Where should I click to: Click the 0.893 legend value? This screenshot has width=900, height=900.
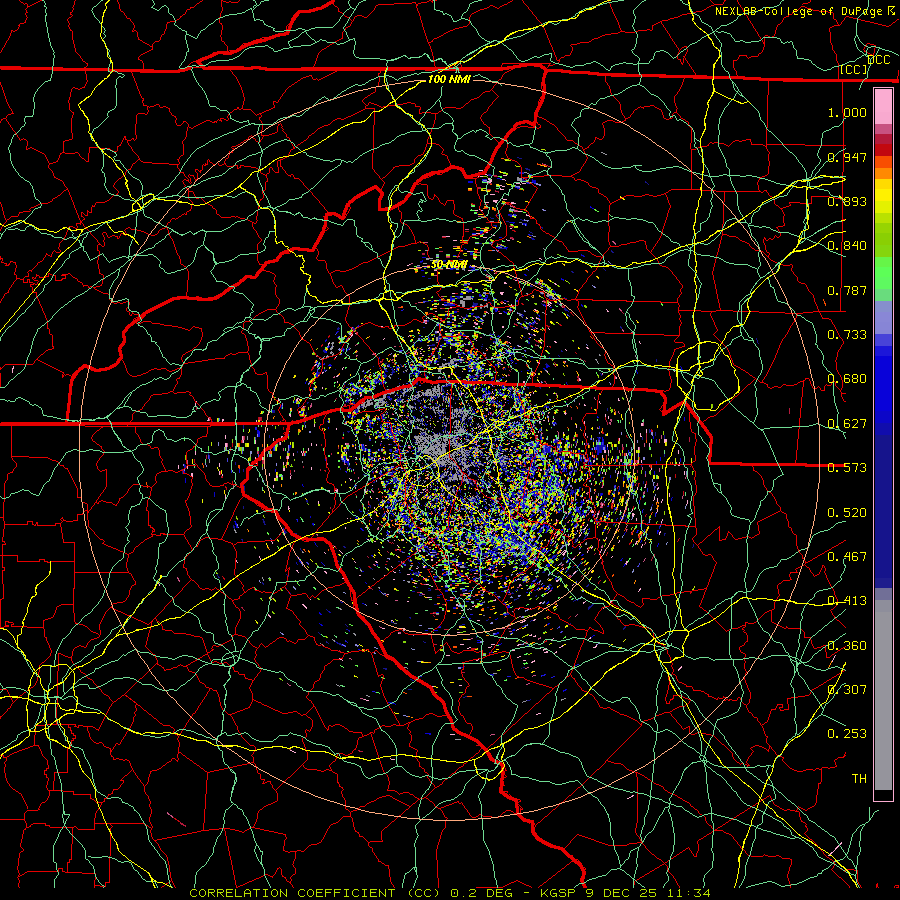pyautogui.click(x=847, y=201)
